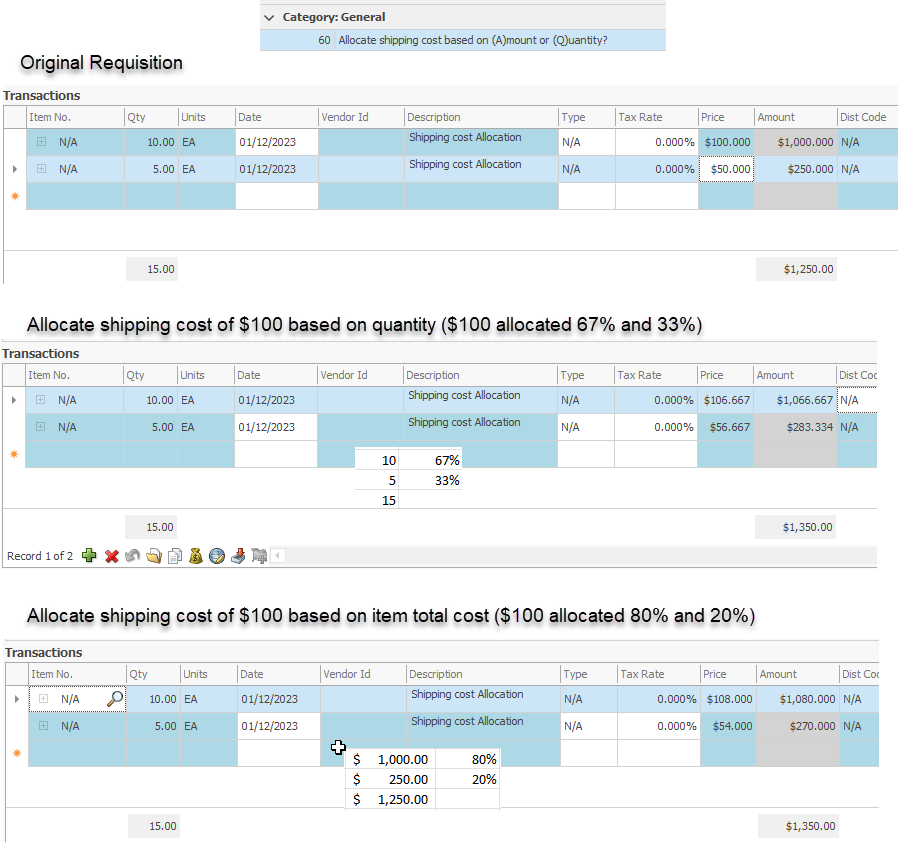Expand the $106.667 price row in middle grid

tap(40, 400)
